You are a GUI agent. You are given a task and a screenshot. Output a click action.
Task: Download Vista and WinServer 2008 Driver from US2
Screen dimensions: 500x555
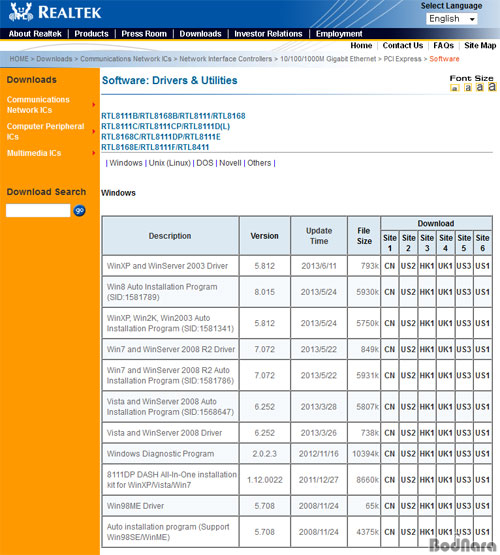tap(408, 433)
